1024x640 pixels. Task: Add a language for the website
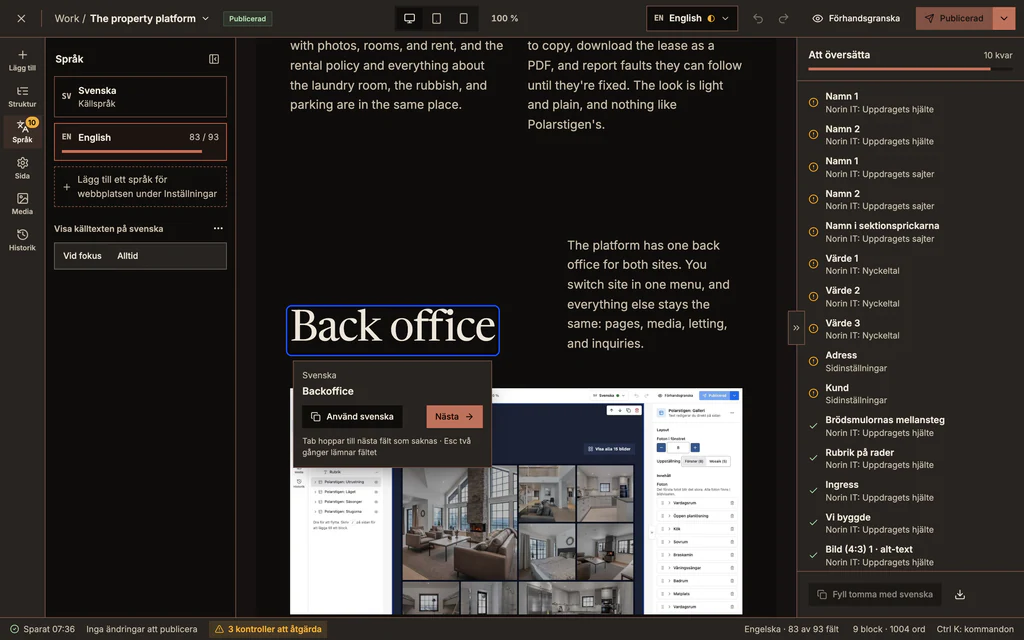[140, 187]
